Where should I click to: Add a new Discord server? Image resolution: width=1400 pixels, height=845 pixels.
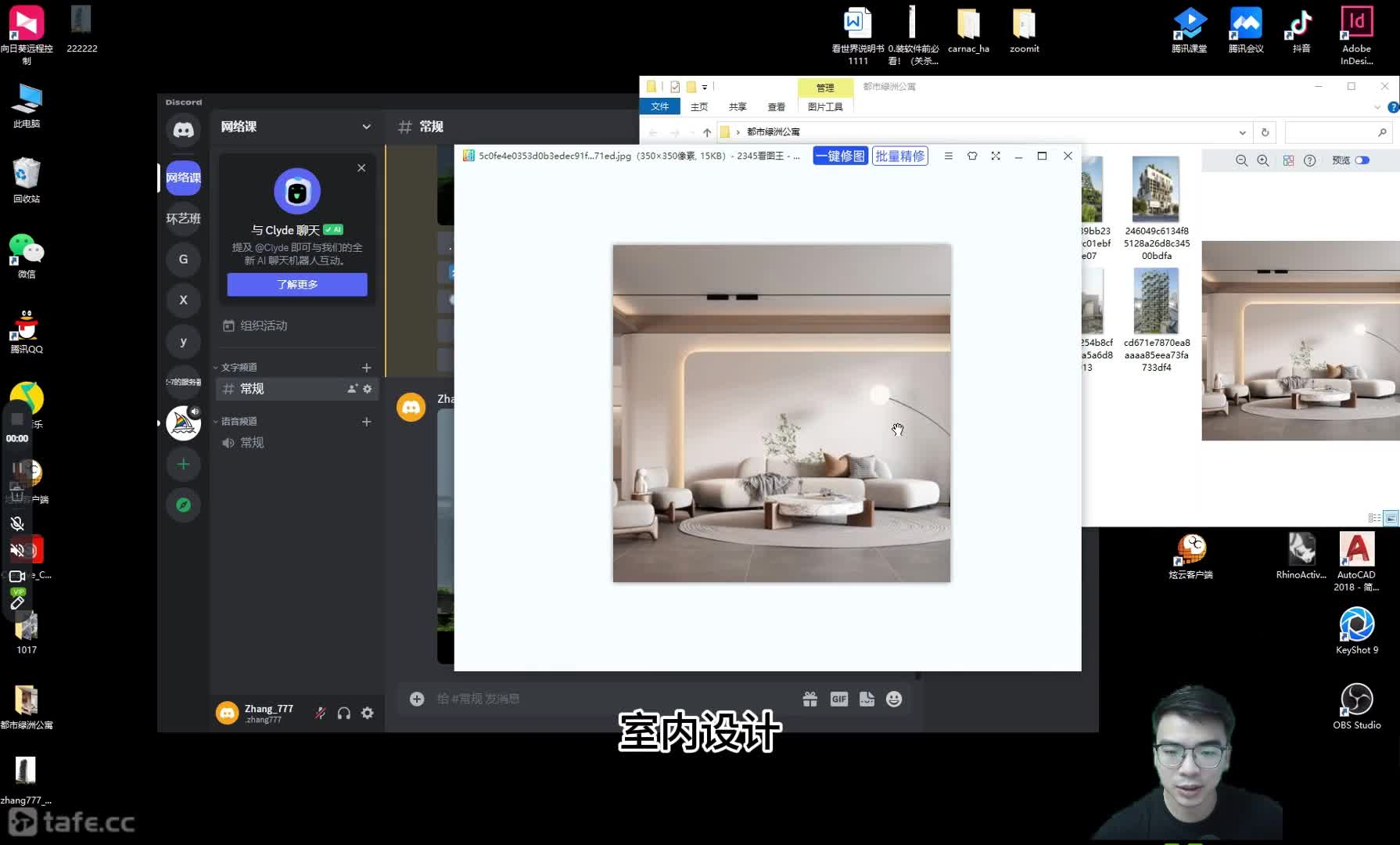point(183,464)
